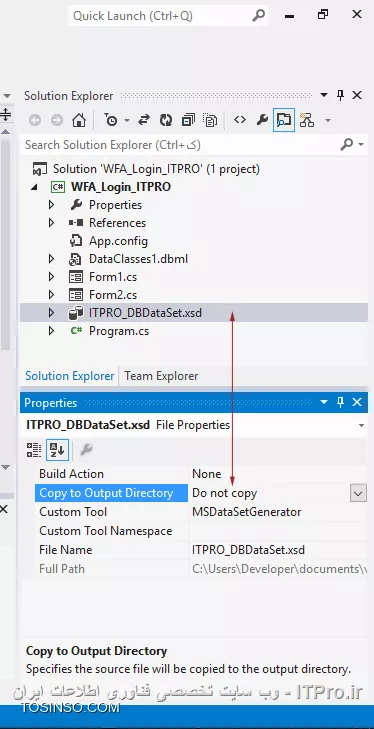Screen dimensions: 374x729
Task: Open the Pending Changes Filter clock icon
Action: (111, 120)
